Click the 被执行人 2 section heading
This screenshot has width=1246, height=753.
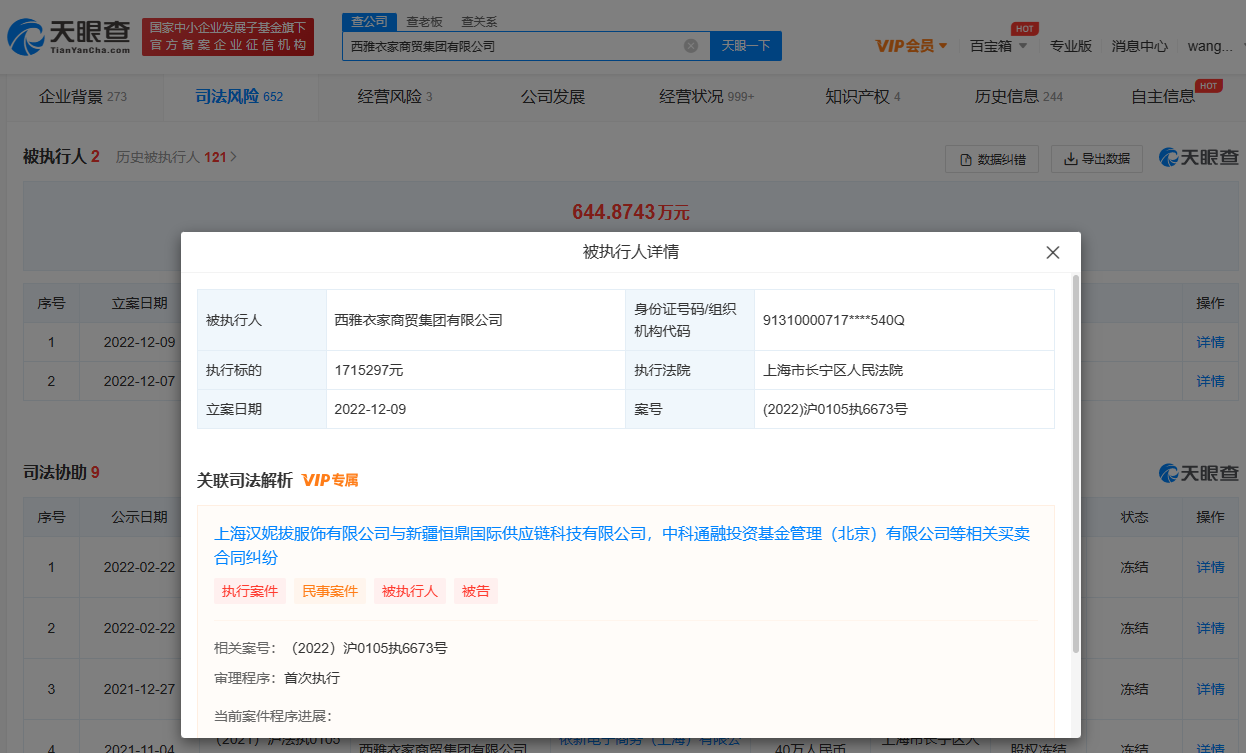point(61,157)
